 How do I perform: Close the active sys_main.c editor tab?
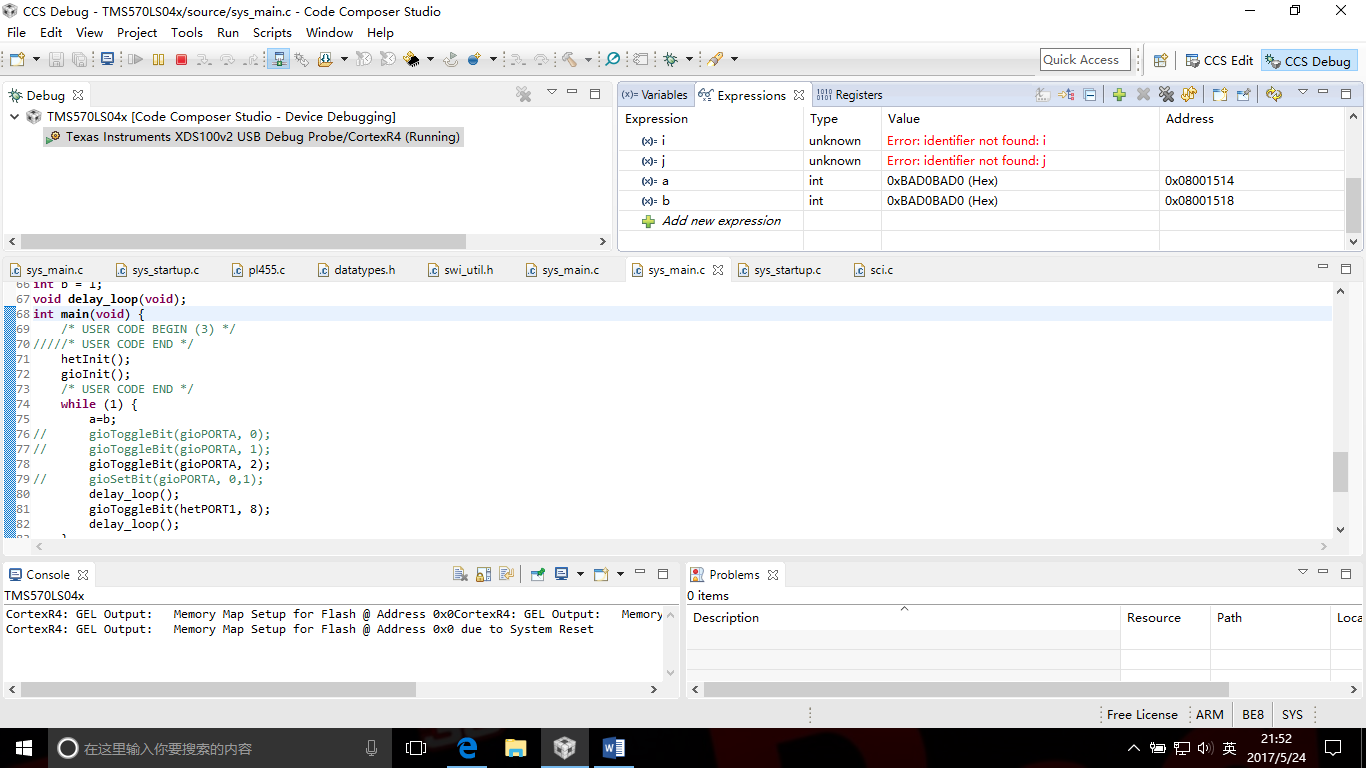718,270
